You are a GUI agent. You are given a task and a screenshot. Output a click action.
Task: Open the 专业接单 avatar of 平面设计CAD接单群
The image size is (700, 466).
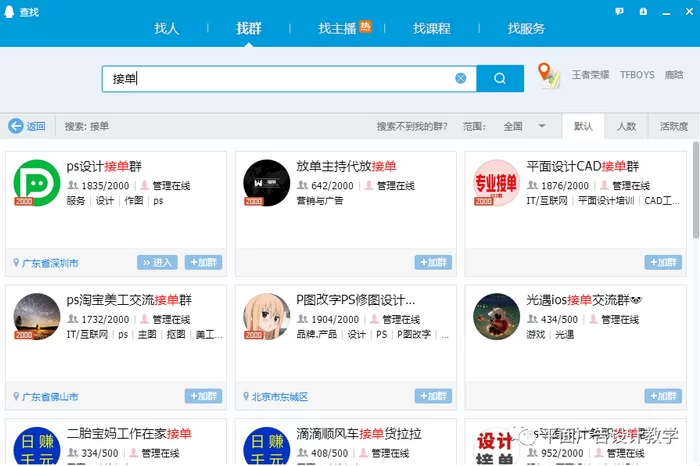point(497,183)
